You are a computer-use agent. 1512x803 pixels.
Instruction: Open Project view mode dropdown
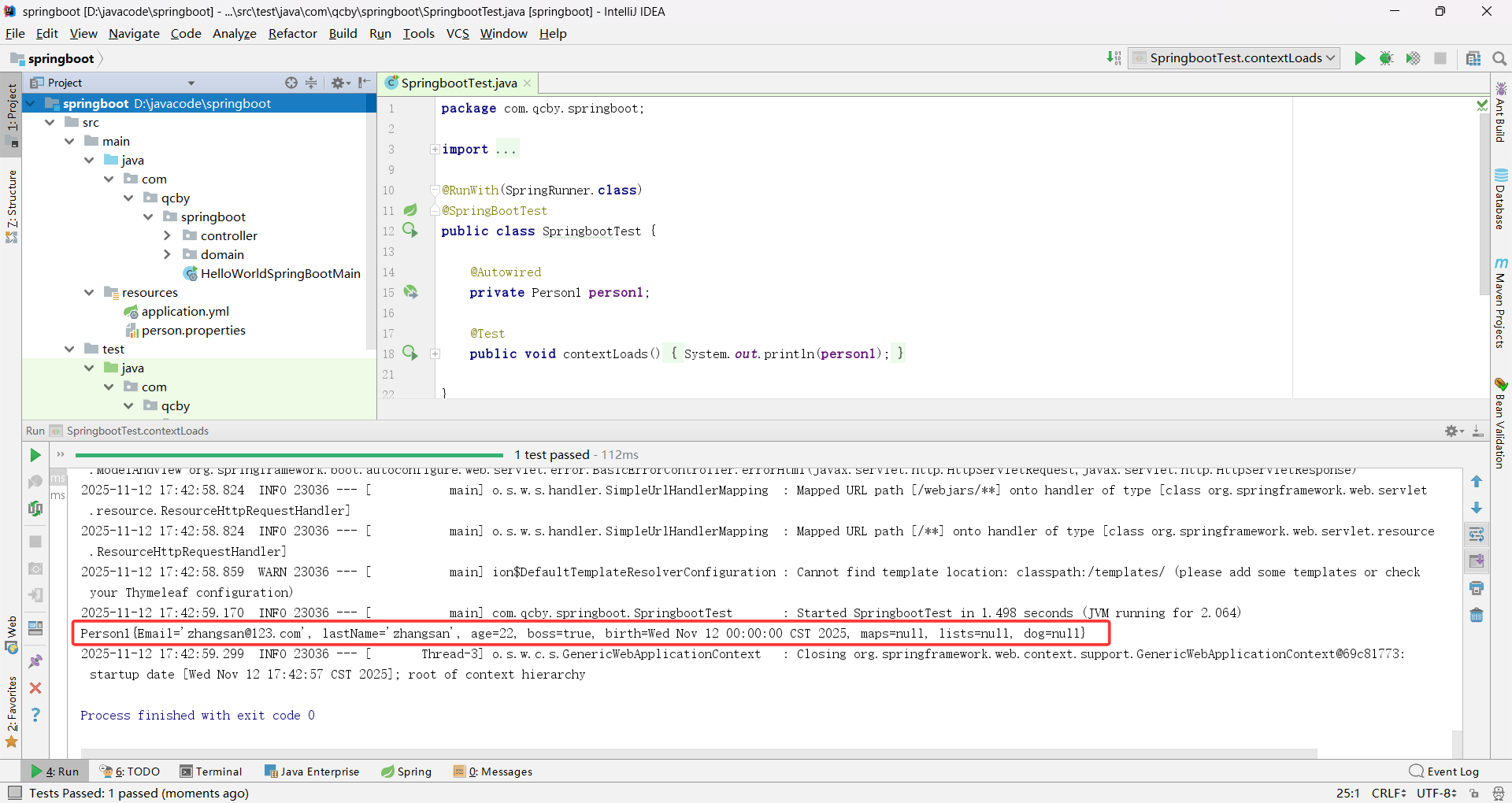[191, 83]
